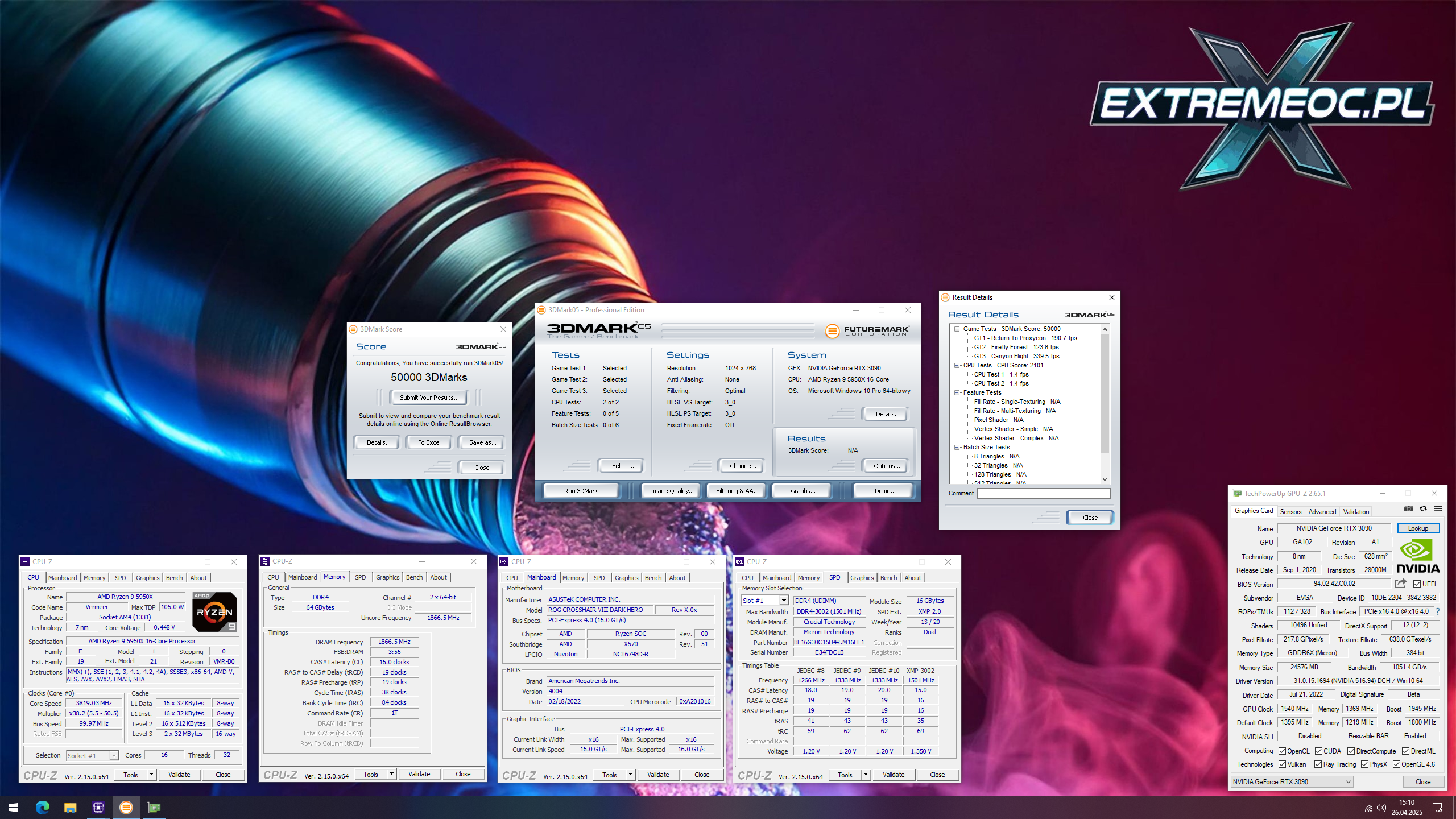Click Validate in CPU-Z Mainboard window

click(x=658, y=775)
